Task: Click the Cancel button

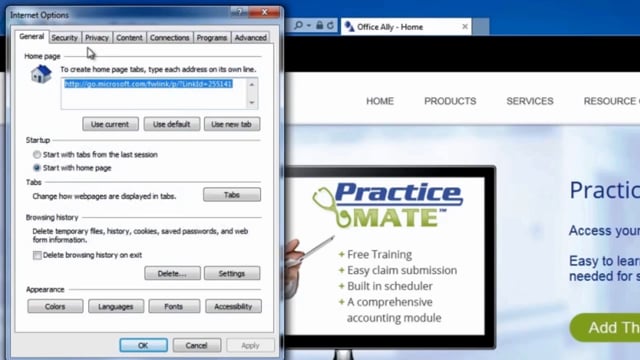Action: point(197,345)
